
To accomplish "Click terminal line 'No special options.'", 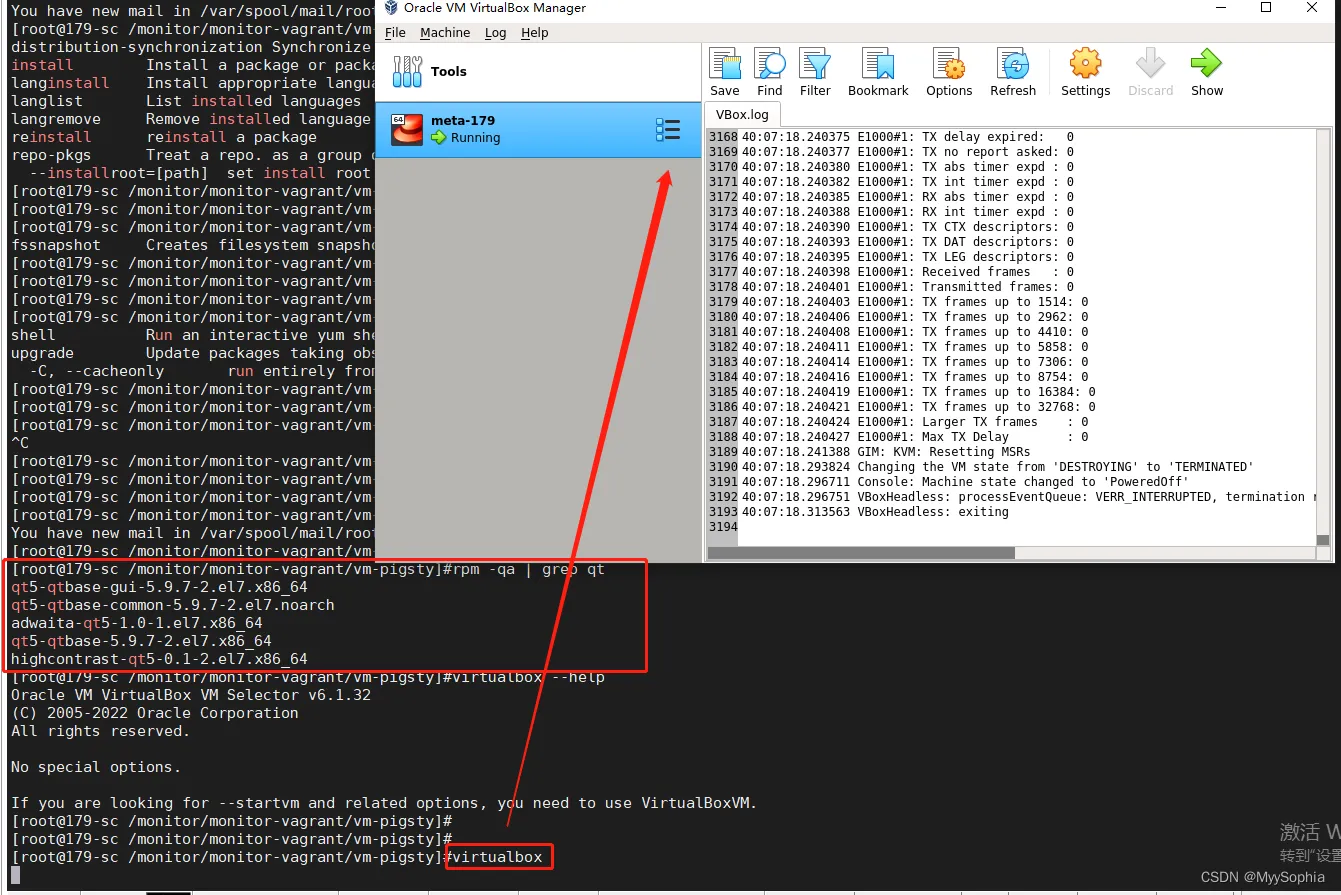I will 96,767.
